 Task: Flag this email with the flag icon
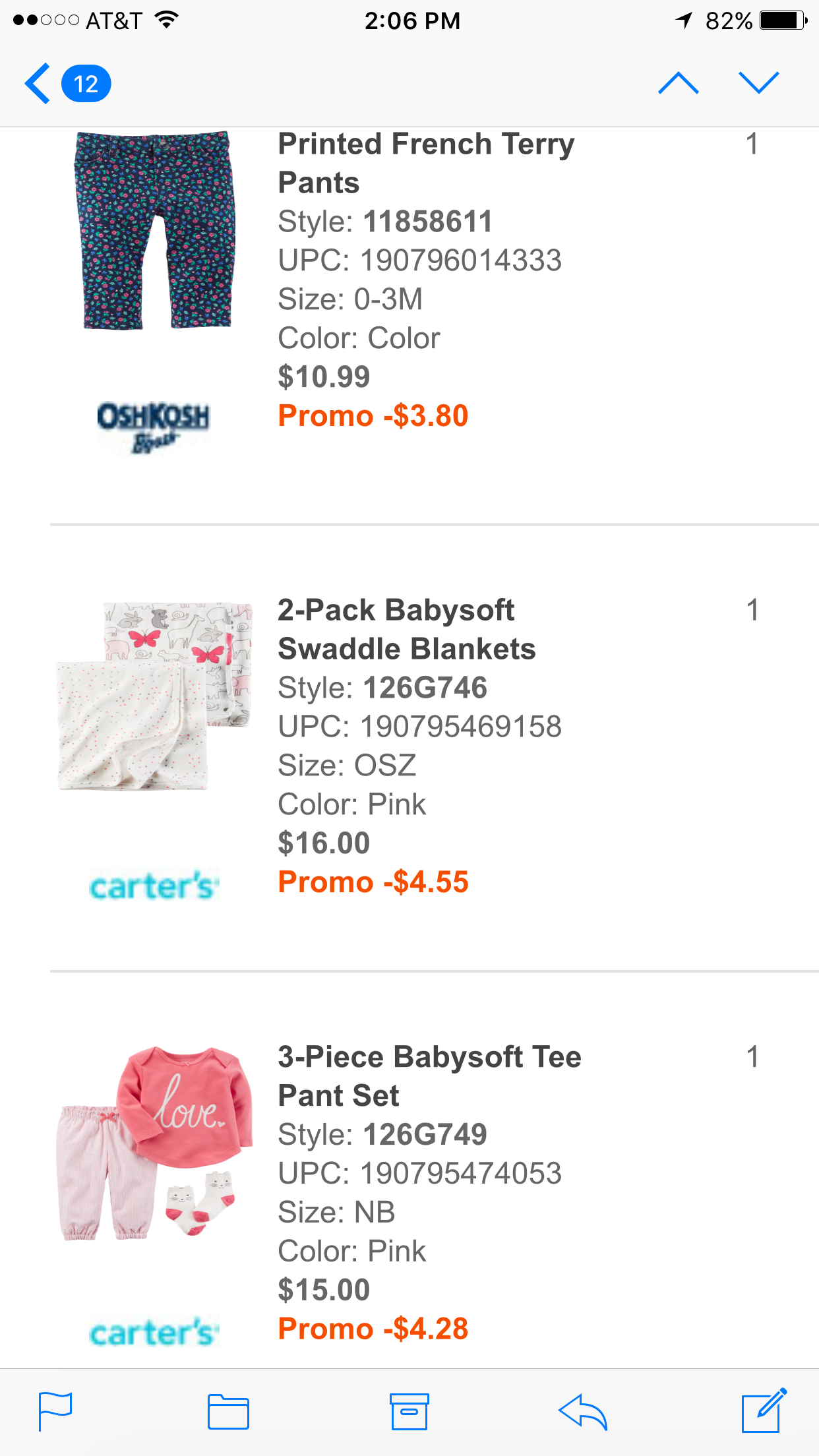55,1411
